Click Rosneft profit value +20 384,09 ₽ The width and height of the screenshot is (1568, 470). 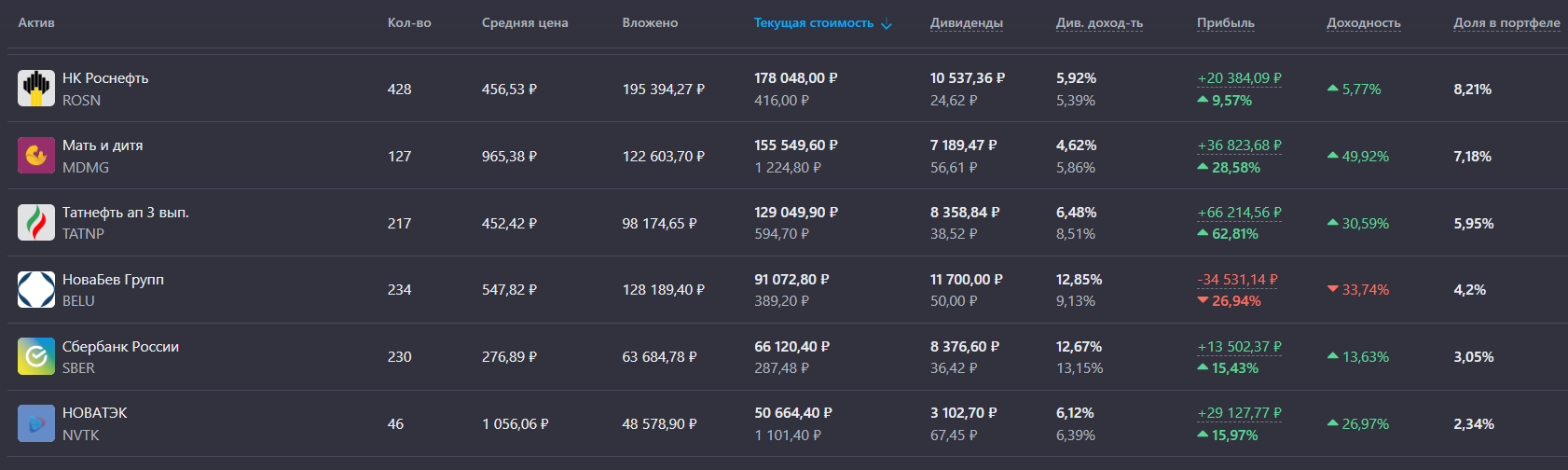pos(1239,78)
